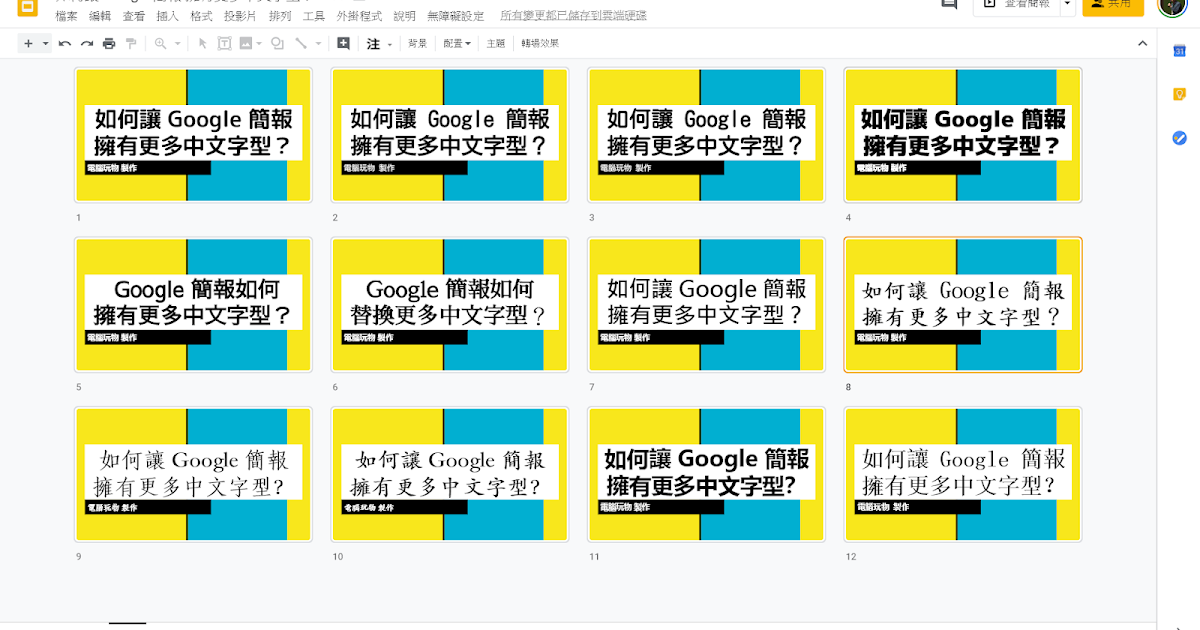1200x630 pixels.
Task: Open the 排列 menu
Action: (x=280, y=16)
